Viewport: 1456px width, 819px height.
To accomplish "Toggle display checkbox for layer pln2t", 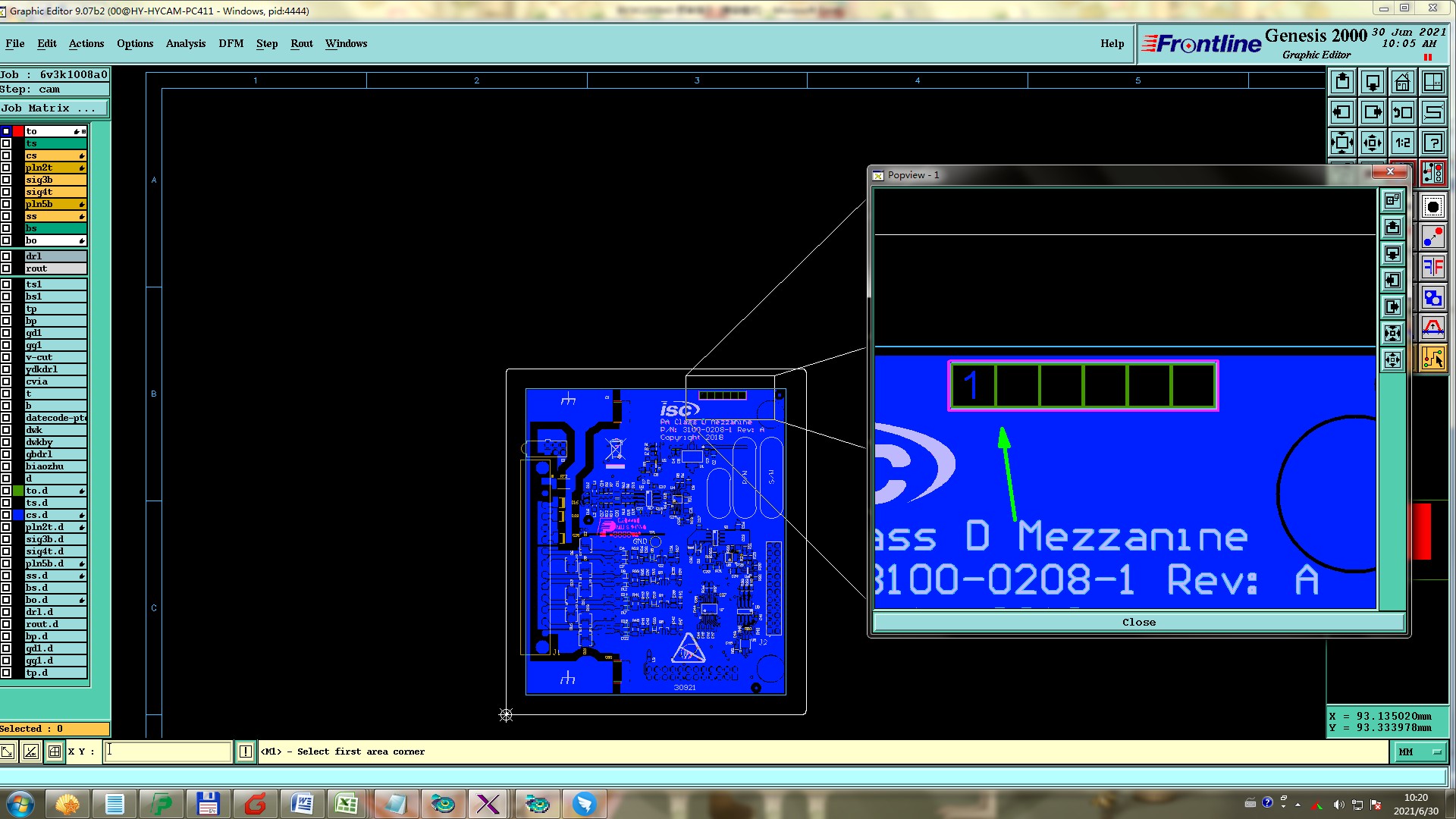I will pos(6,168).
